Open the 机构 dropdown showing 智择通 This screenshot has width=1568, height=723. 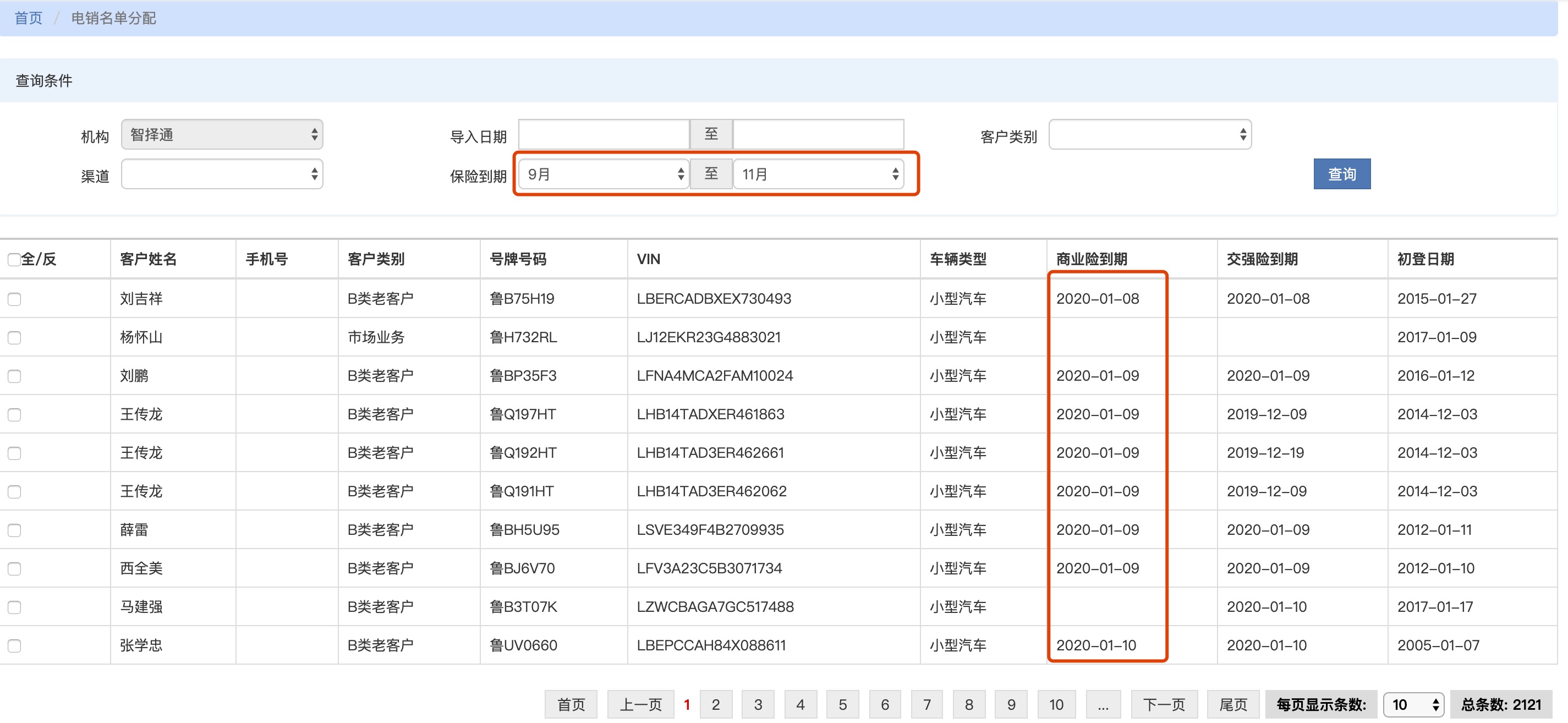click(222, 134)
